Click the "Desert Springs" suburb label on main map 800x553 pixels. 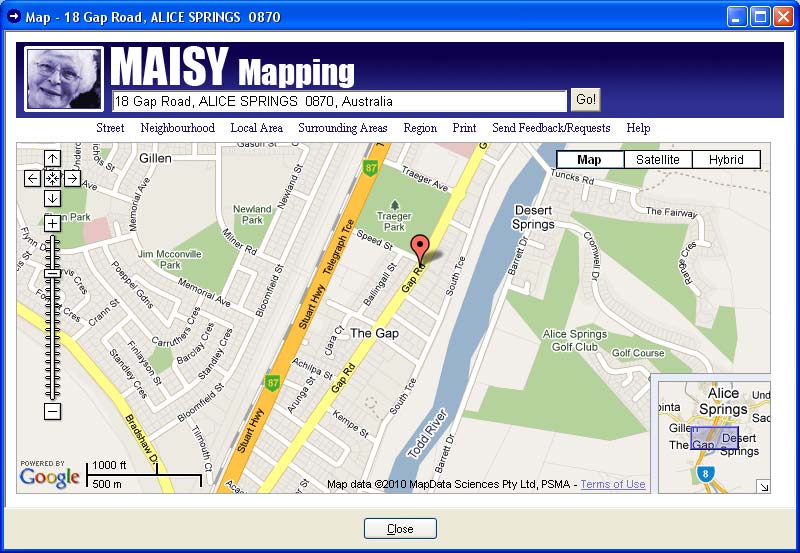[x=533, y=217]
